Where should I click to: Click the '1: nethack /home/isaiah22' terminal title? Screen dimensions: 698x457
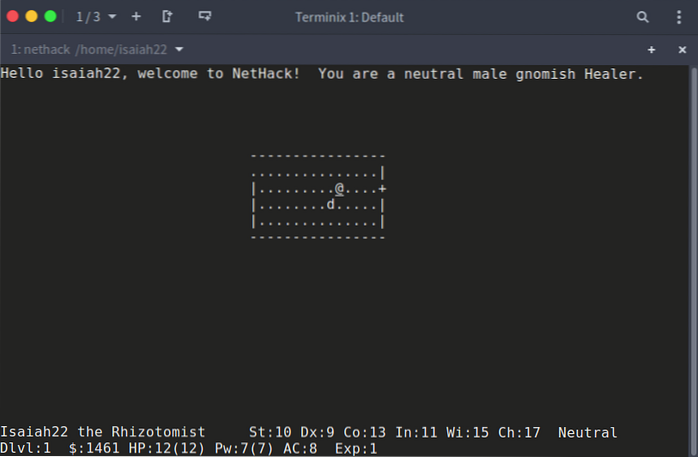click(x=88, y=49)
